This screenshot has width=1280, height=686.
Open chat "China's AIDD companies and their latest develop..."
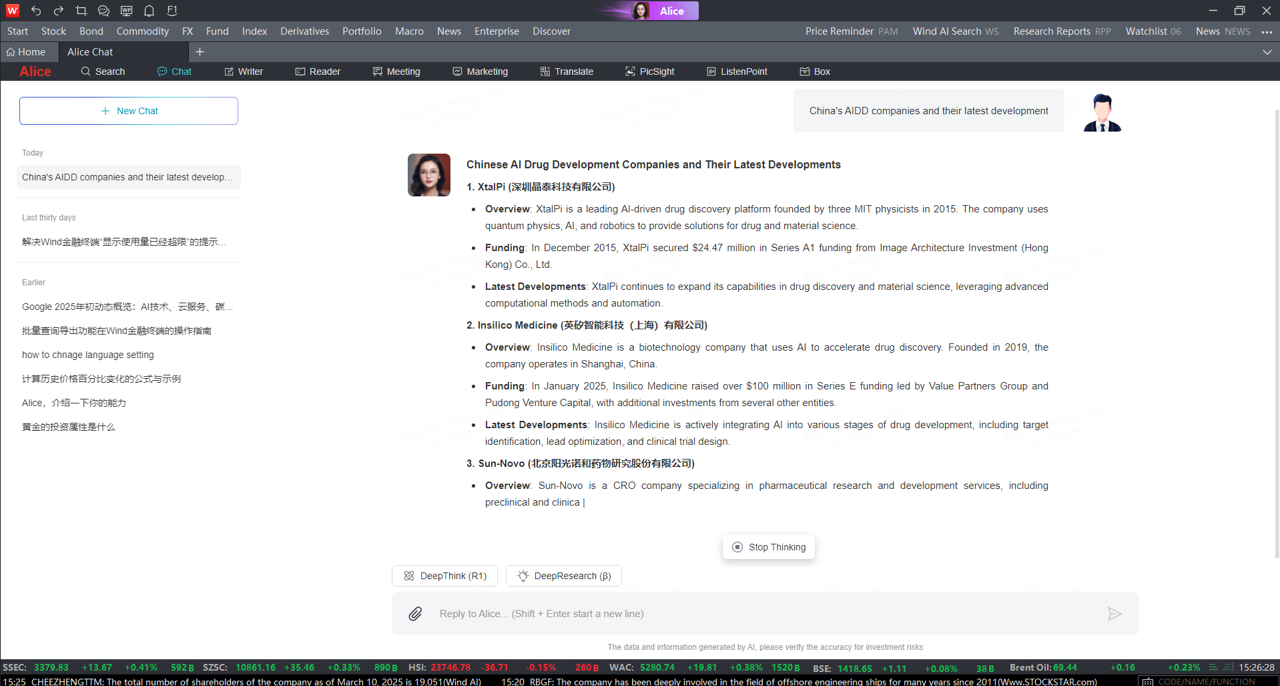tap(129, 177)
